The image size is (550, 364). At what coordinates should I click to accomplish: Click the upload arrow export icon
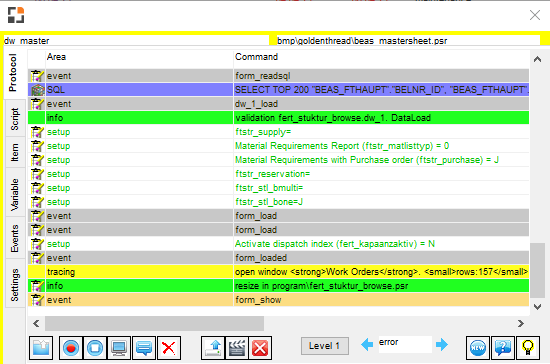click(x=213, y=348)
